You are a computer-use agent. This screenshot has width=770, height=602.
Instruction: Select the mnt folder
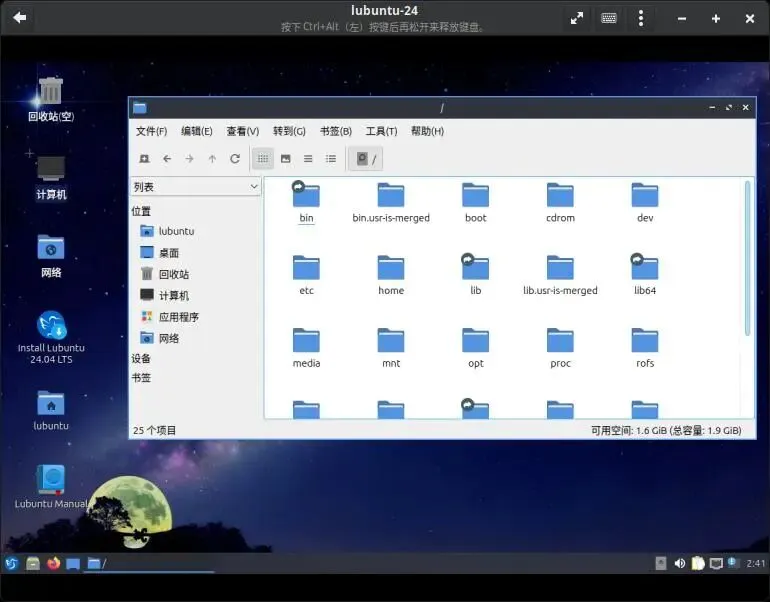point(391,348)
